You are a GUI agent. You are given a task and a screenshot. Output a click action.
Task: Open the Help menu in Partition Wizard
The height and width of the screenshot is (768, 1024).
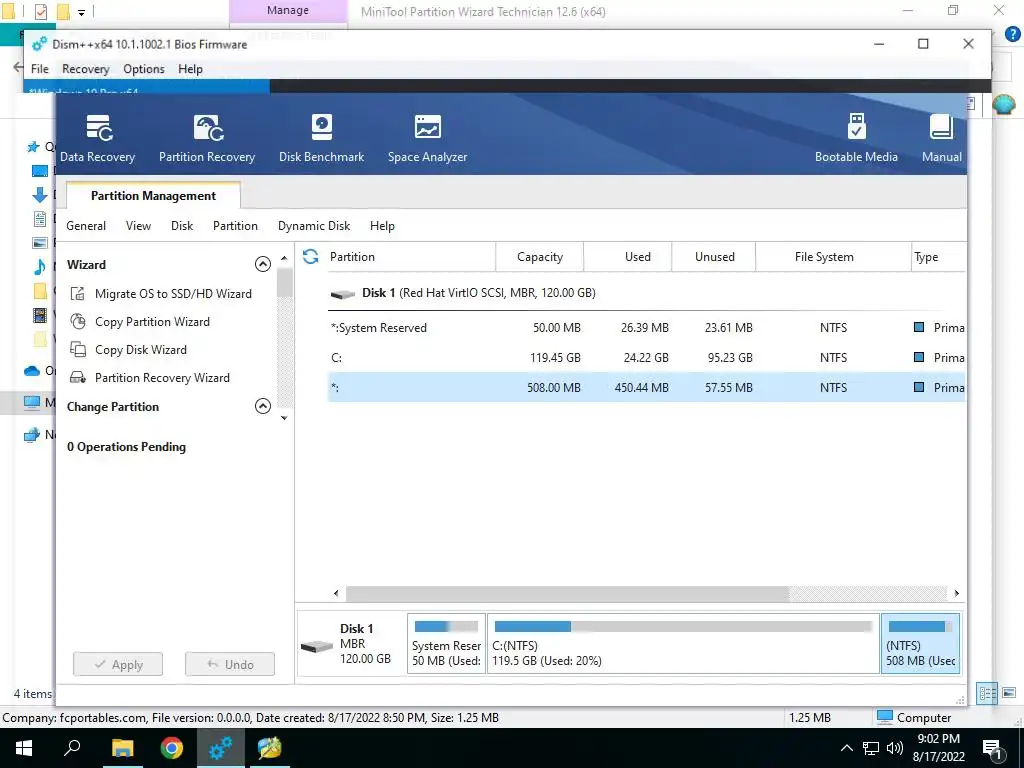[x=382, y=226]
